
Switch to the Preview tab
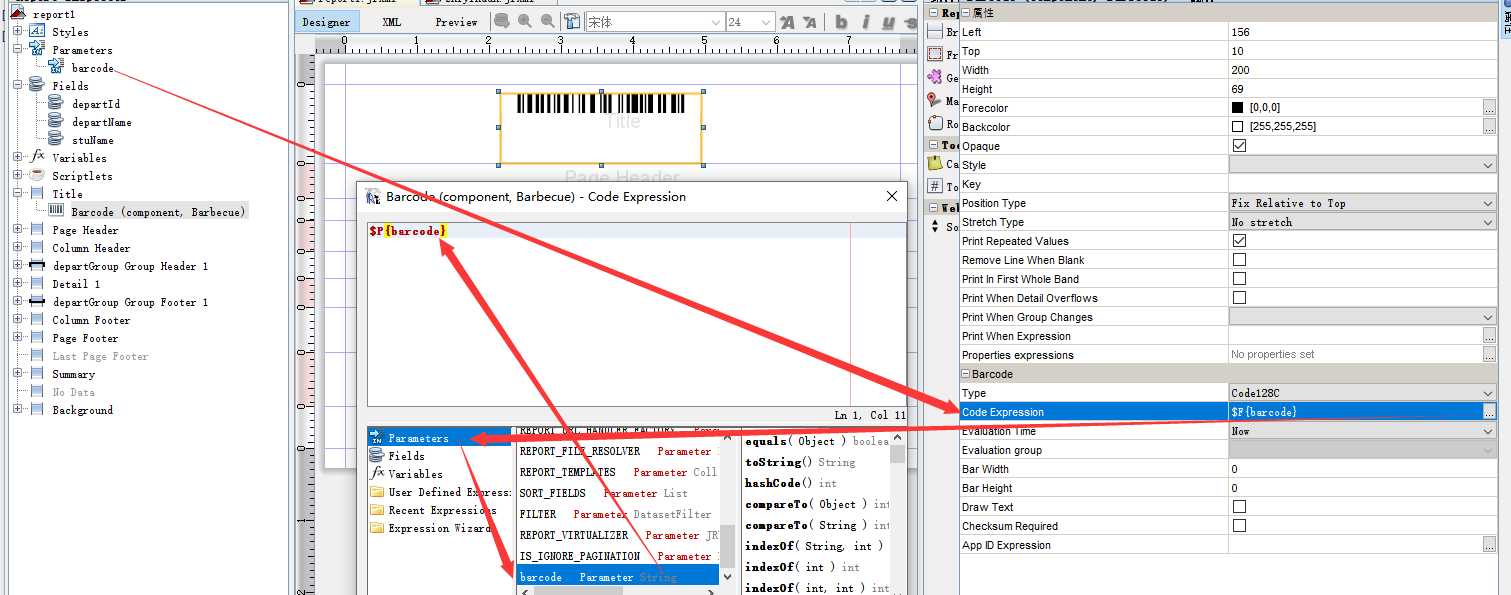click(456, 22)
